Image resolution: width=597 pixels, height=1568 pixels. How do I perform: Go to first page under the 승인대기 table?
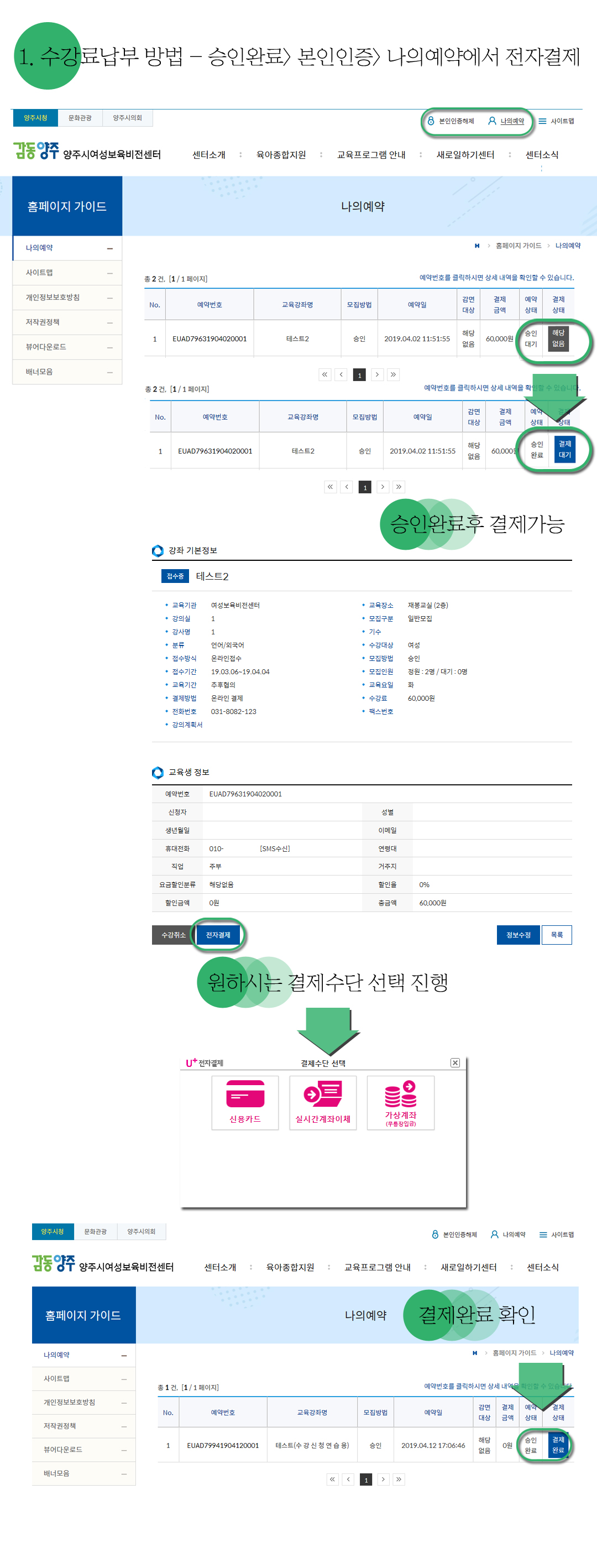coord(325,374)
